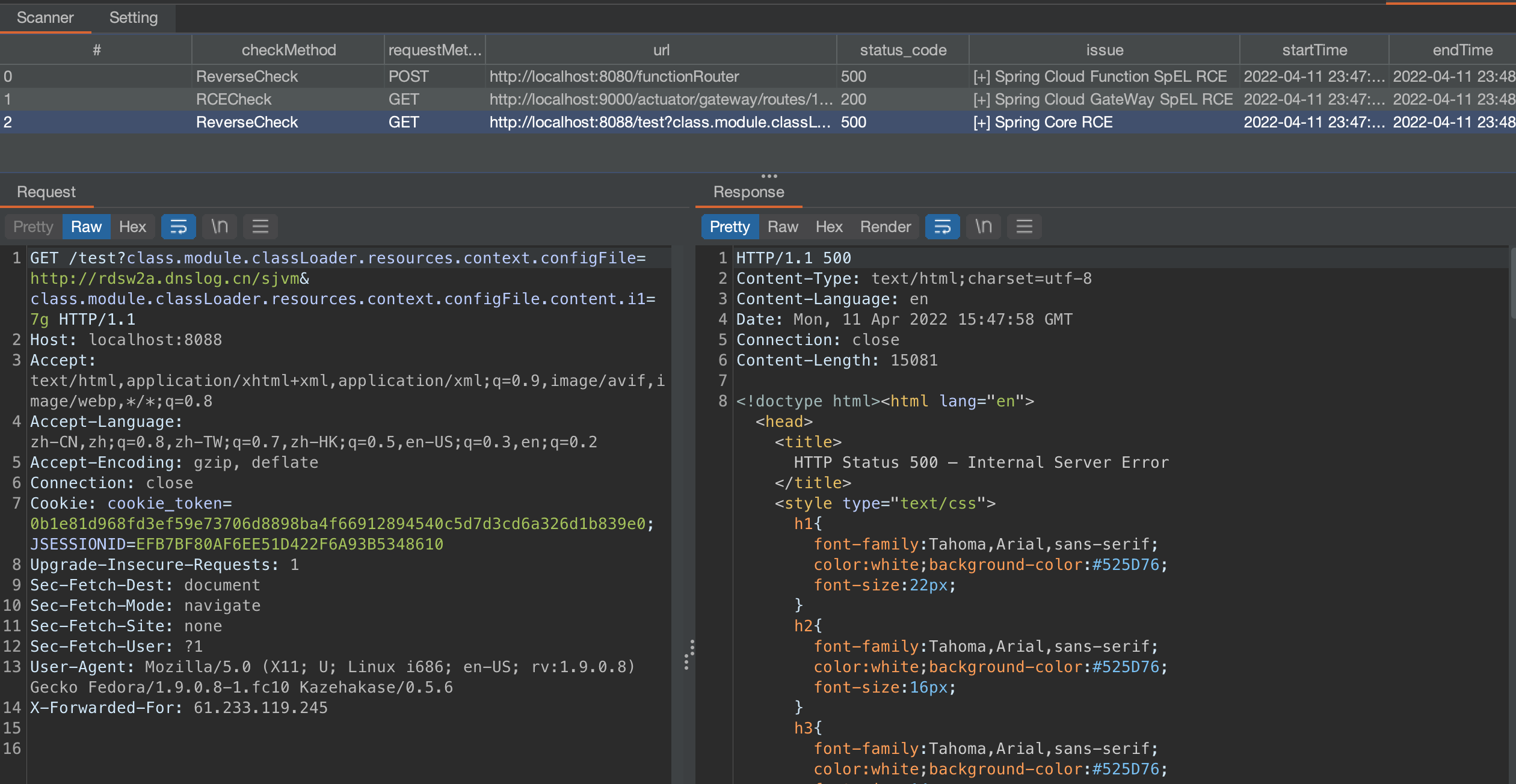Switch Response view to Render

click(885, 227)
